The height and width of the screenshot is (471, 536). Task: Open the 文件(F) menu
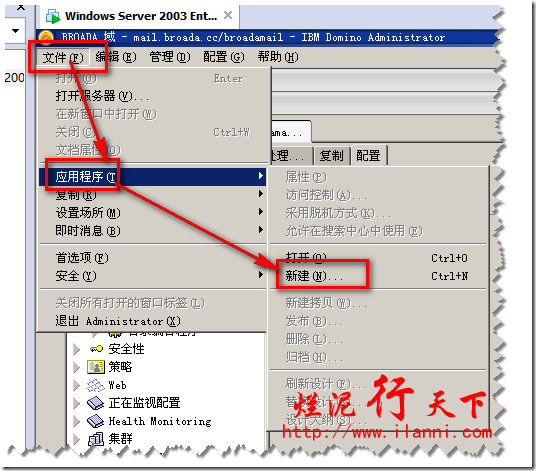[63, 57]
